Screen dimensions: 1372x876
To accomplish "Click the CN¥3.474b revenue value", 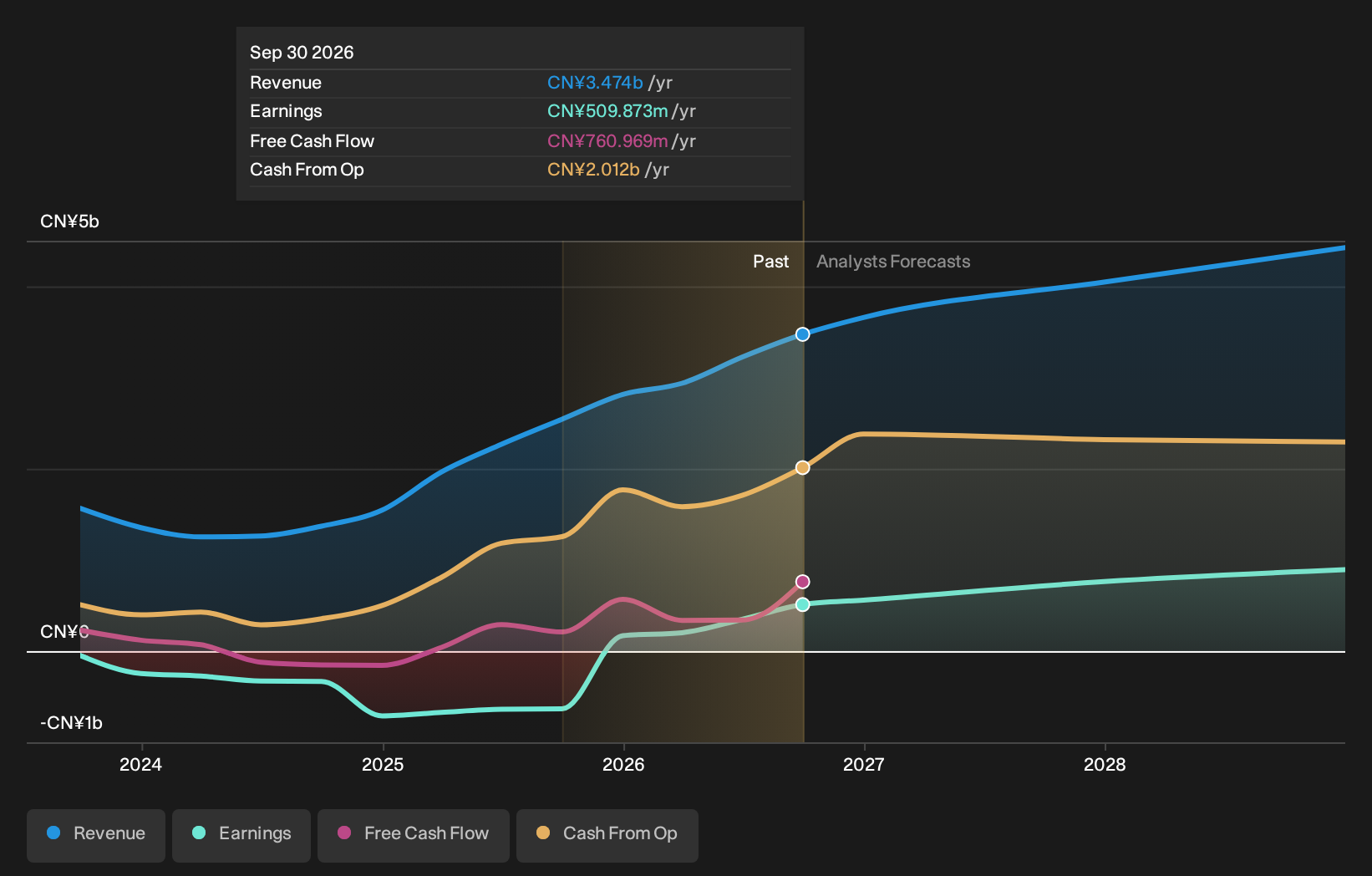I will (x=595, y=83).
